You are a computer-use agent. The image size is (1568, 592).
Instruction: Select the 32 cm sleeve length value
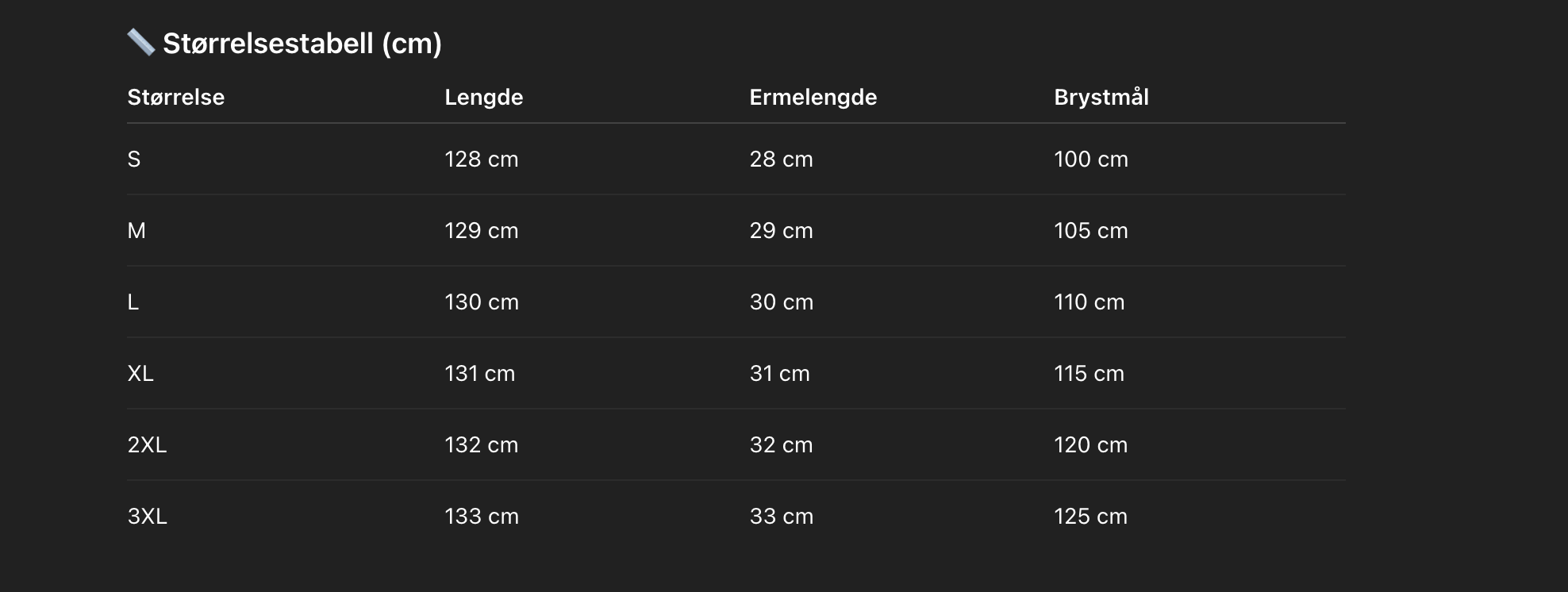click(781, 444)
